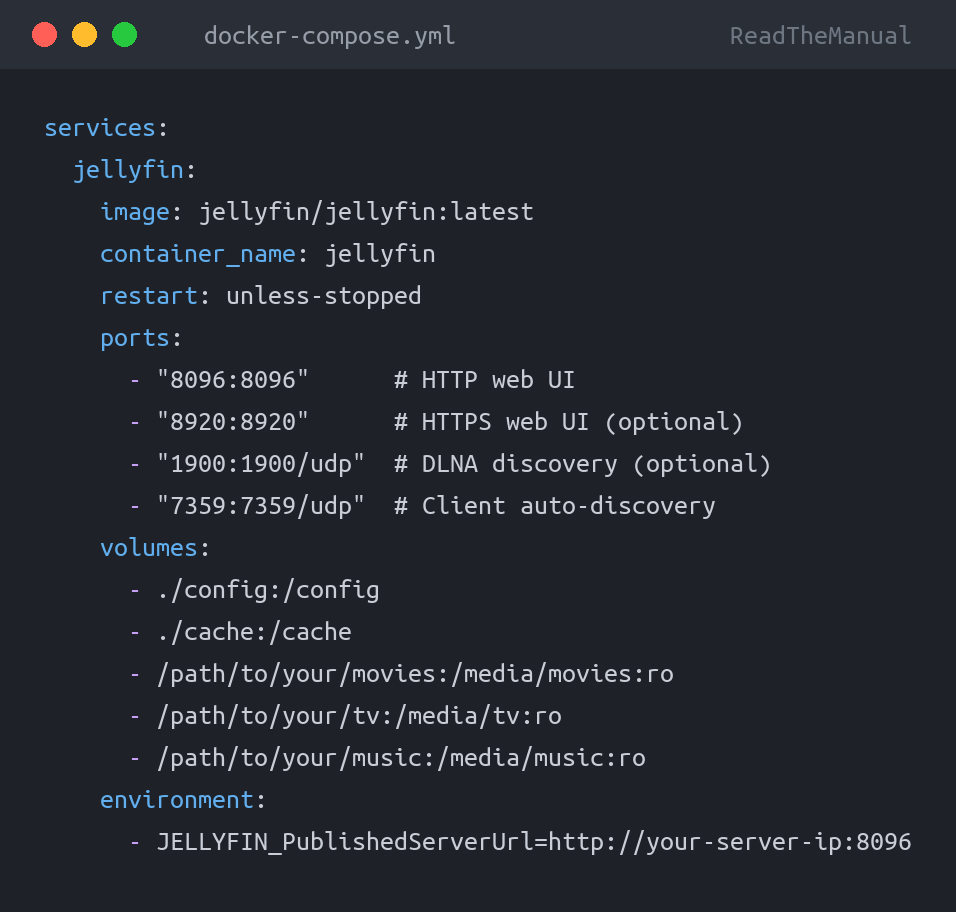Click the 'restart' key
Viewport: 956px width, 912px height.
pyautogui.click(x=149, y=296)
